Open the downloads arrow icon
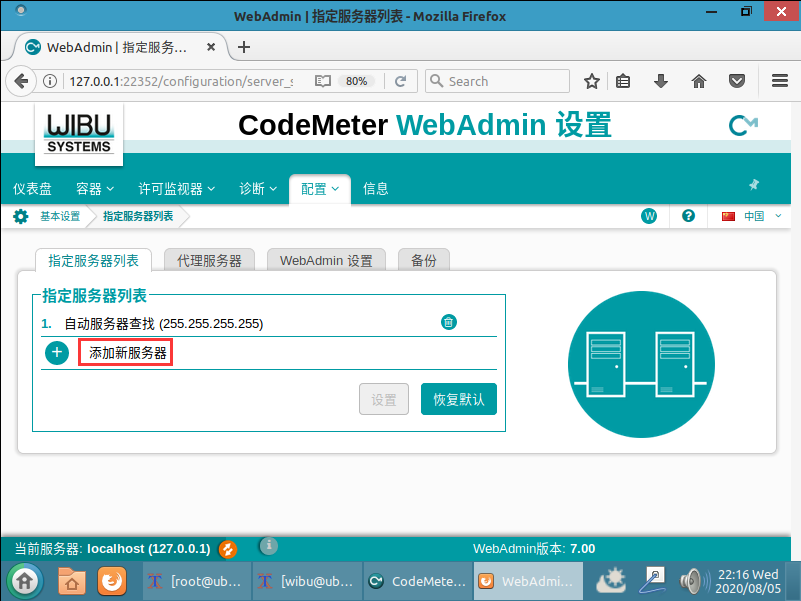This screenshot has height=601, width=801. tap(661, 81)
